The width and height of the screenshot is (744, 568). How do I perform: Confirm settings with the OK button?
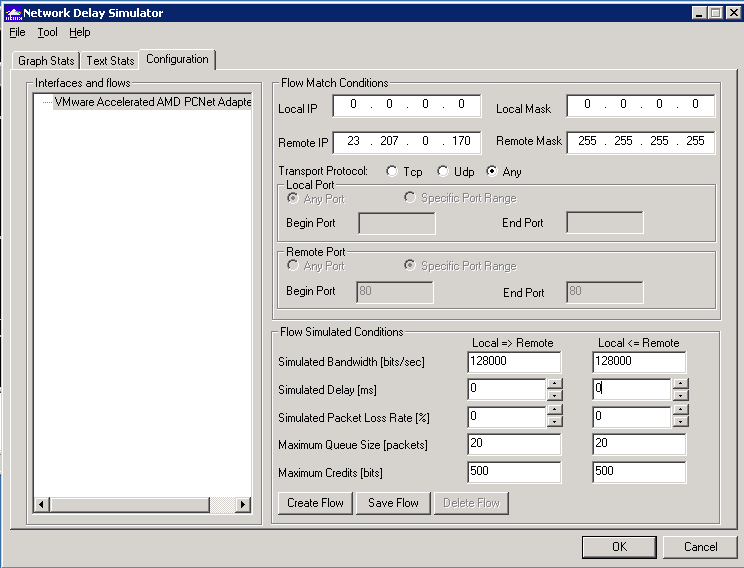tap(619, 547)
